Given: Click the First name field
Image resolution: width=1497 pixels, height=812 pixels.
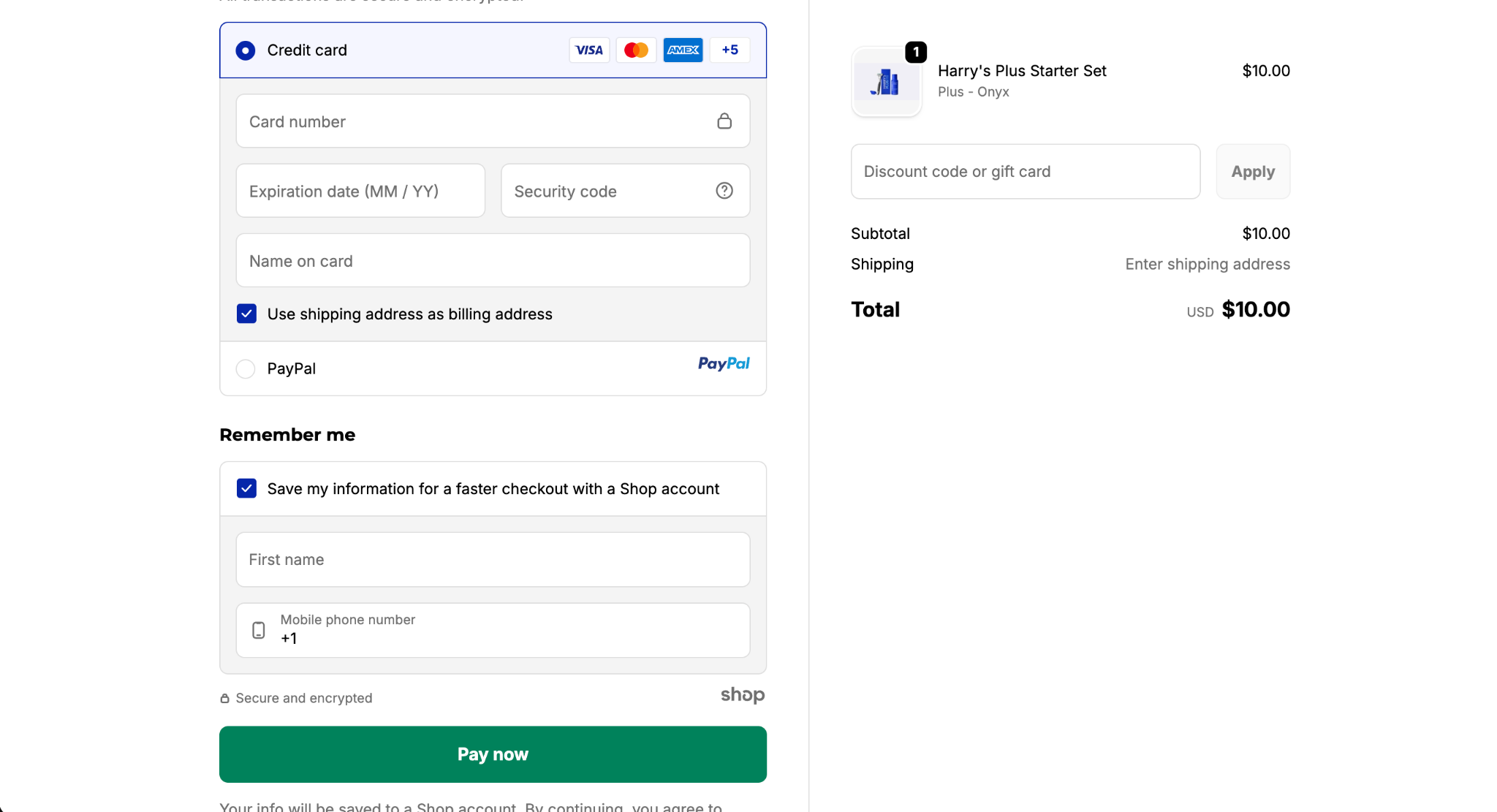Looking at the screenshot, I should pos(493,560).
